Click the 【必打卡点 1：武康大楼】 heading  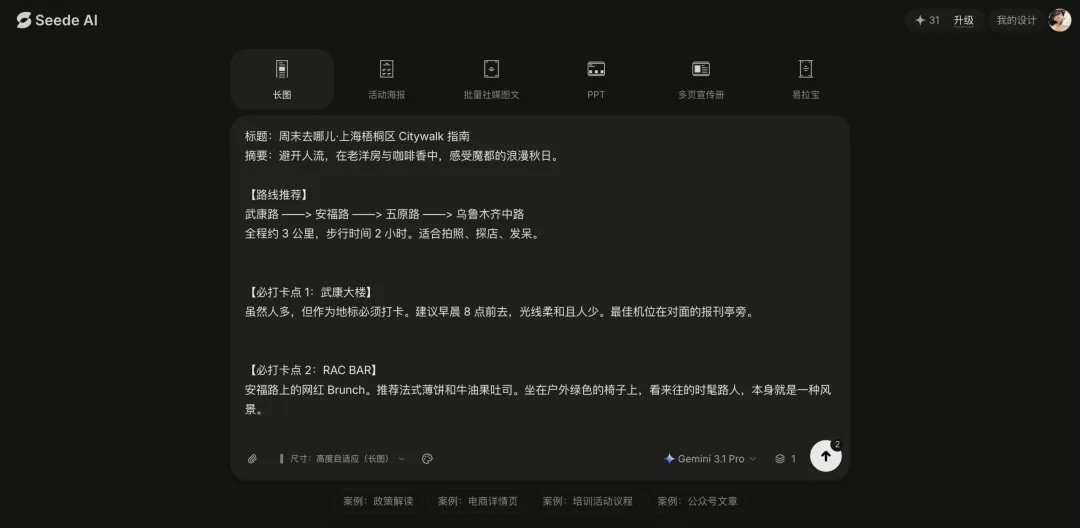(312, 292)
